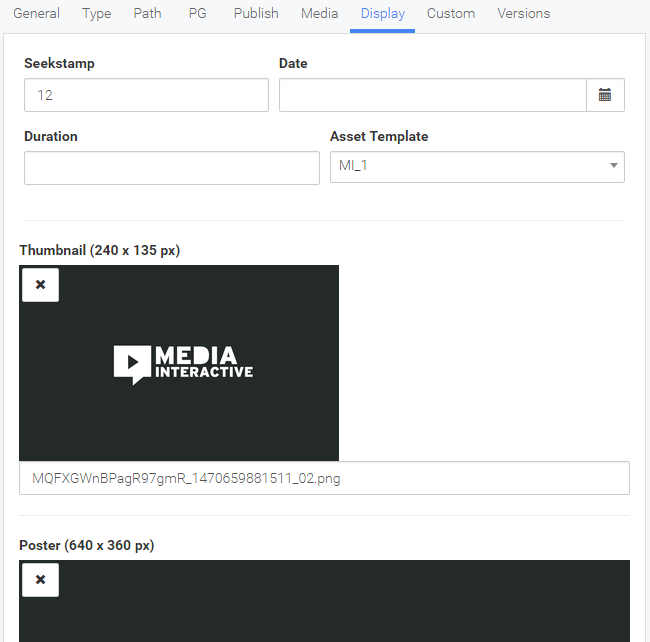Click the Duration label

pyautogui.click(x=51, y=136)
